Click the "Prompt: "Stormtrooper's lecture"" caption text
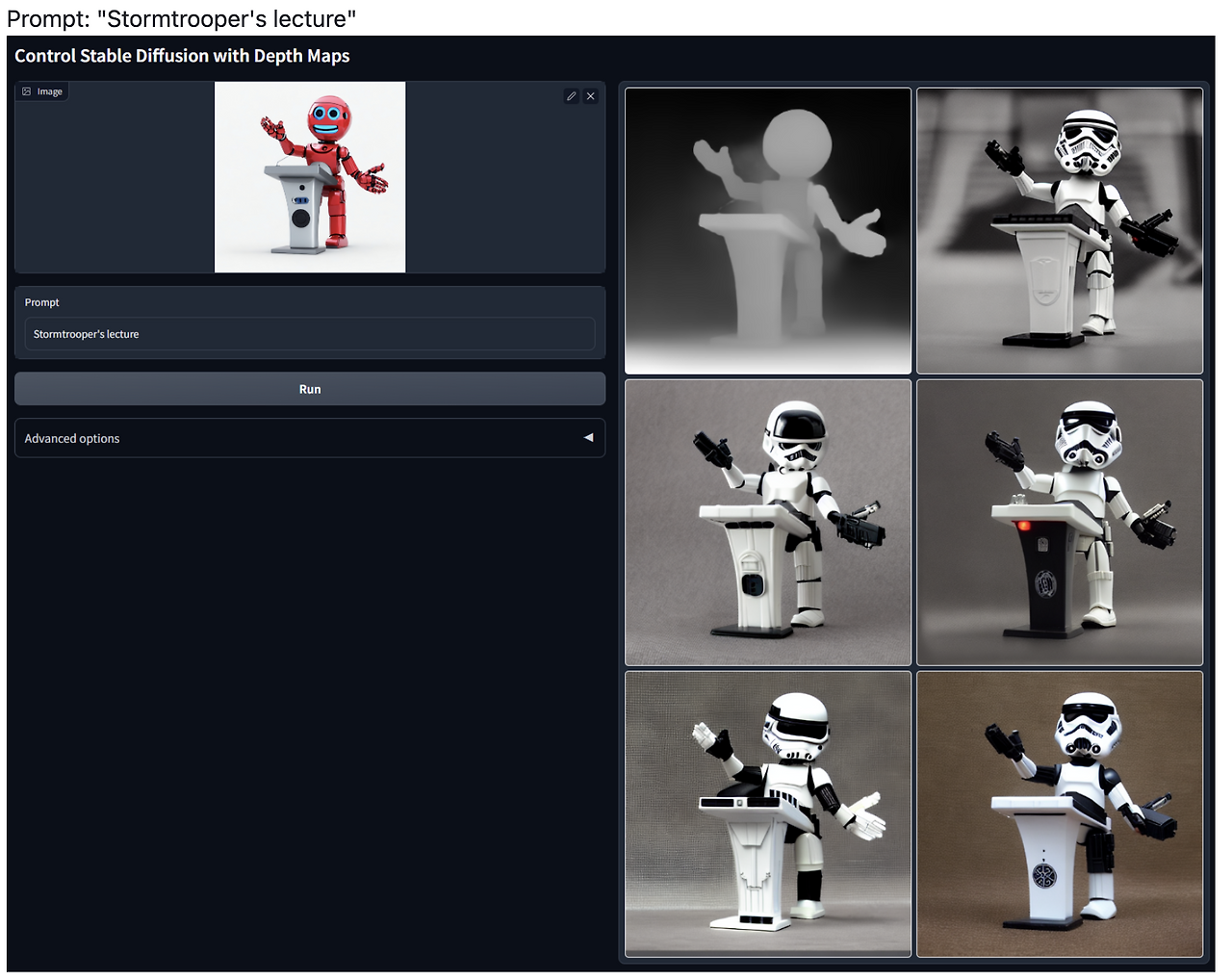 coord(182,18)
